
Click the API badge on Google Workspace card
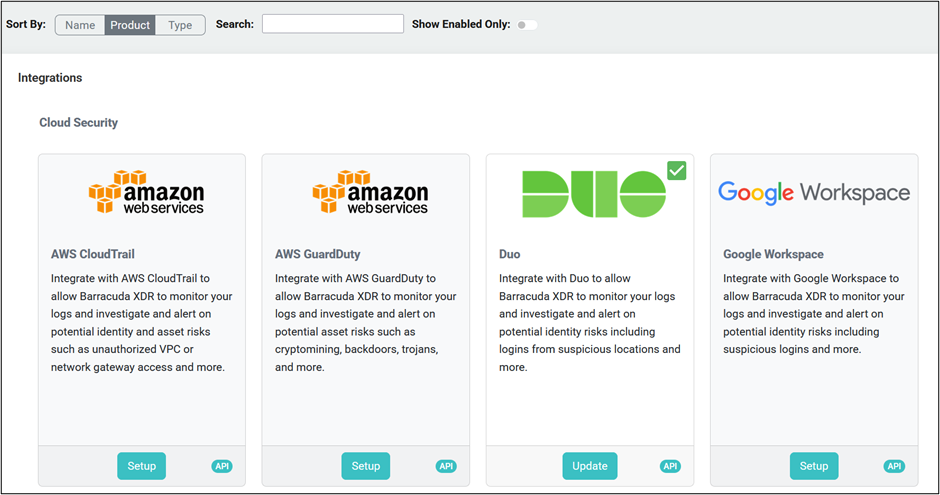[x=894, y=466]
